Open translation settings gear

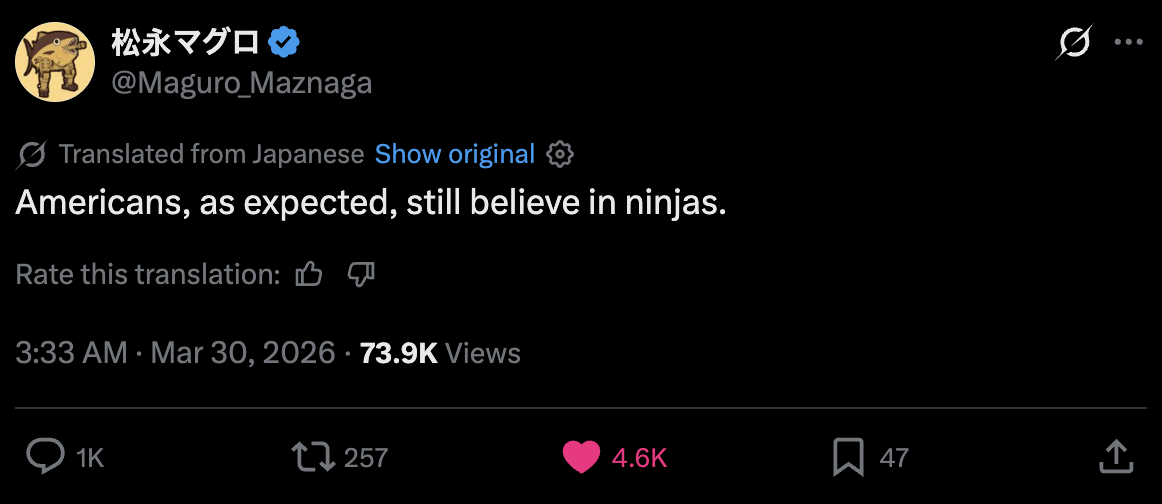[x=561, y=154]
